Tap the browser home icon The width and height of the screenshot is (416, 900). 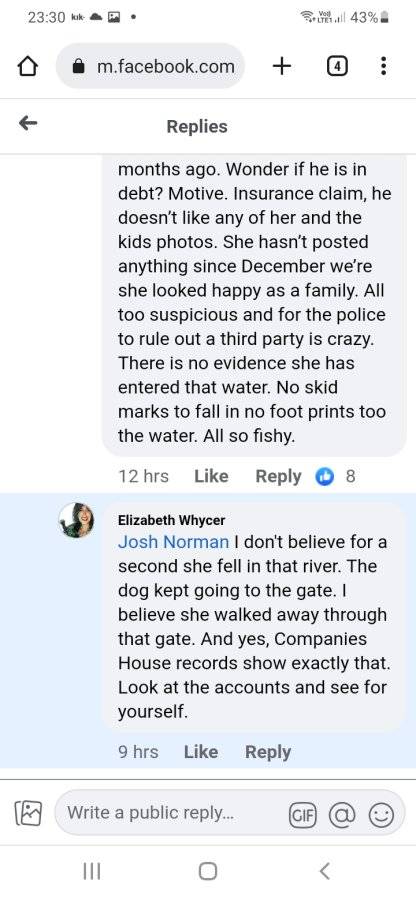click(28, 67)
